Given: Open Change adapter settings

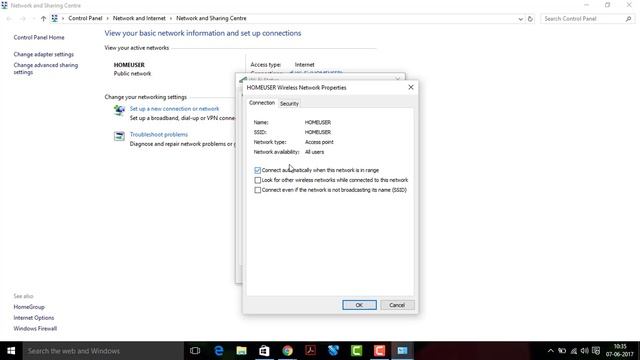Looking at the screenshot, I should (x=44, y=54).
